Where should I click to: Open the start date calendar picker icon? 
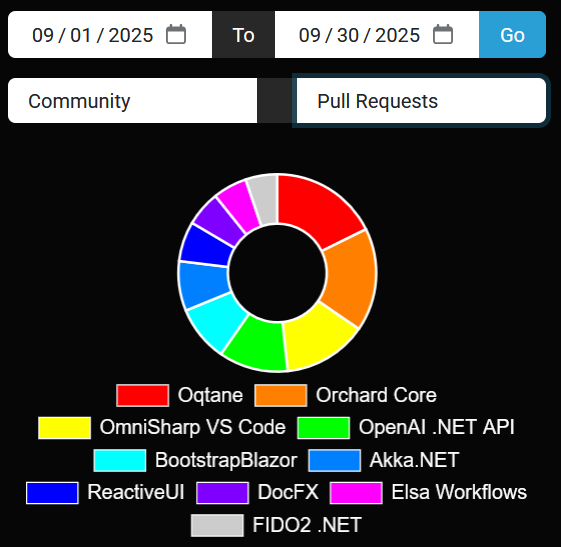click(176, 34)
